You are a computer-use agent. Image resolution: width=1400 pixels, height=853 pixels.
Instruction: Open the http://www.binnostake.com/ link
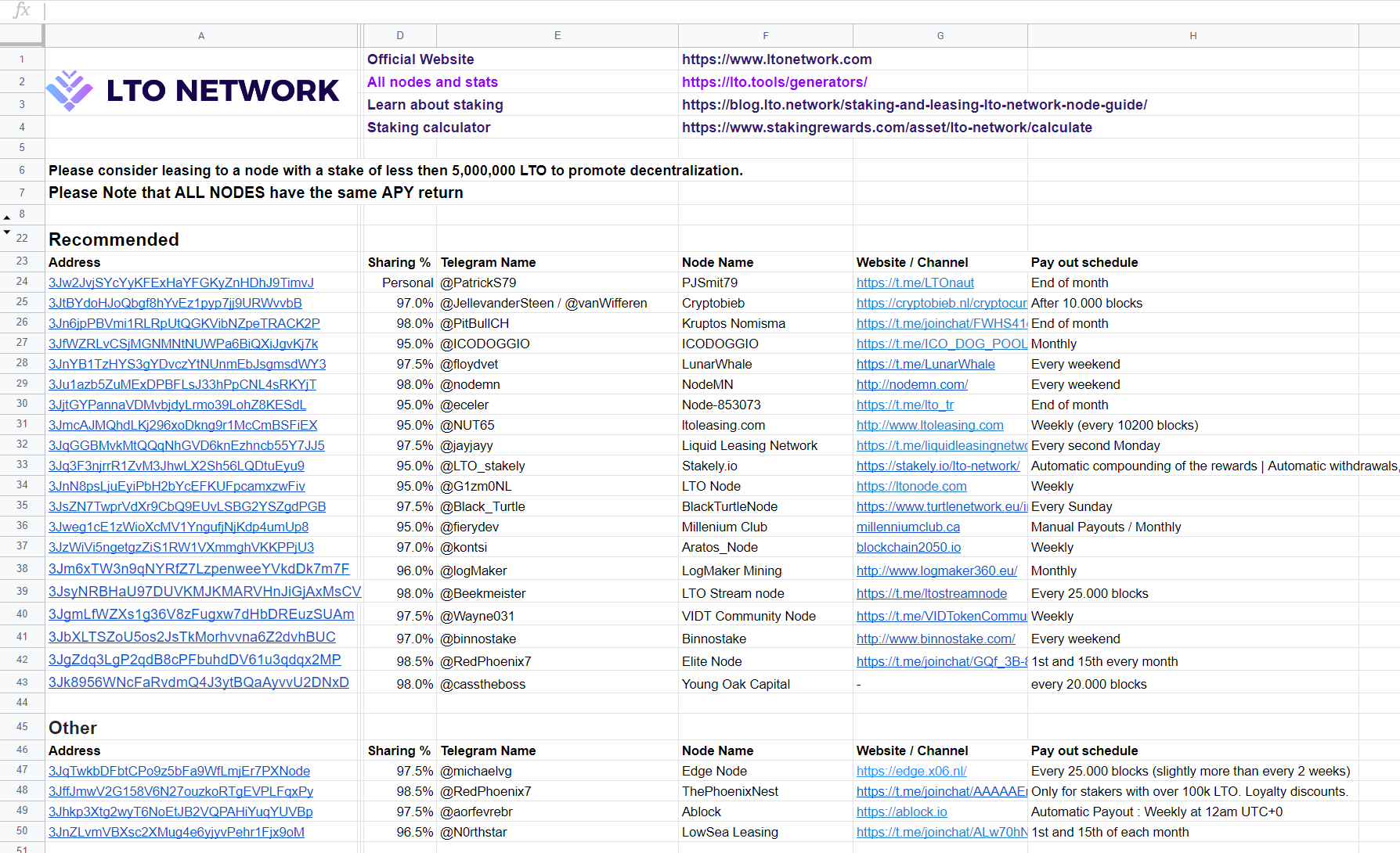(936, 639)
